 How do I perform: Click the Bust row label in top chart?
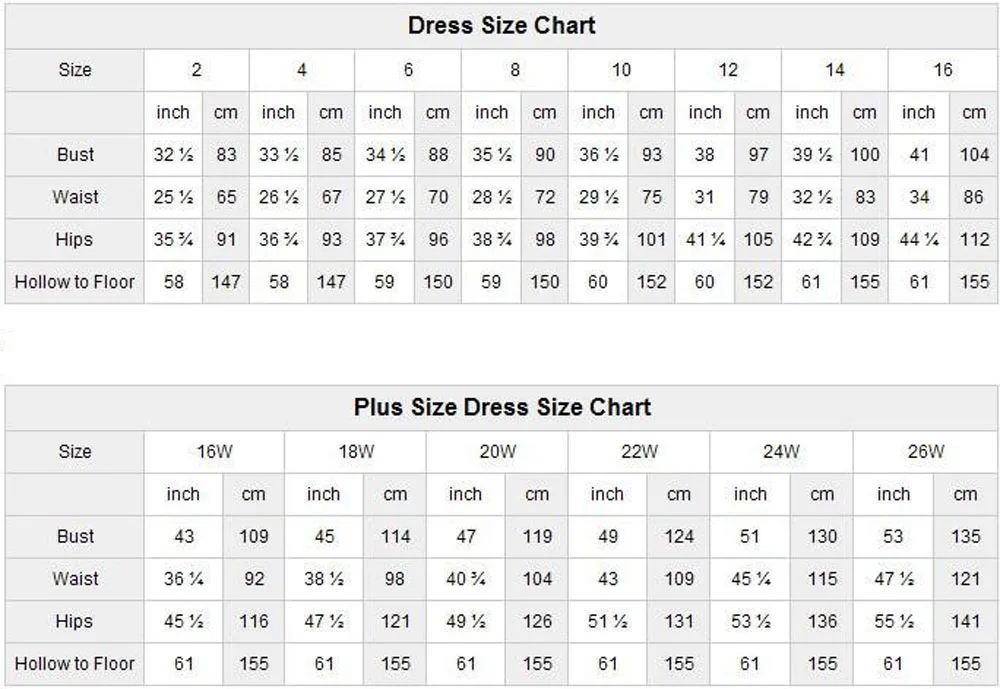pyautogui.click(x=75, y=155)
